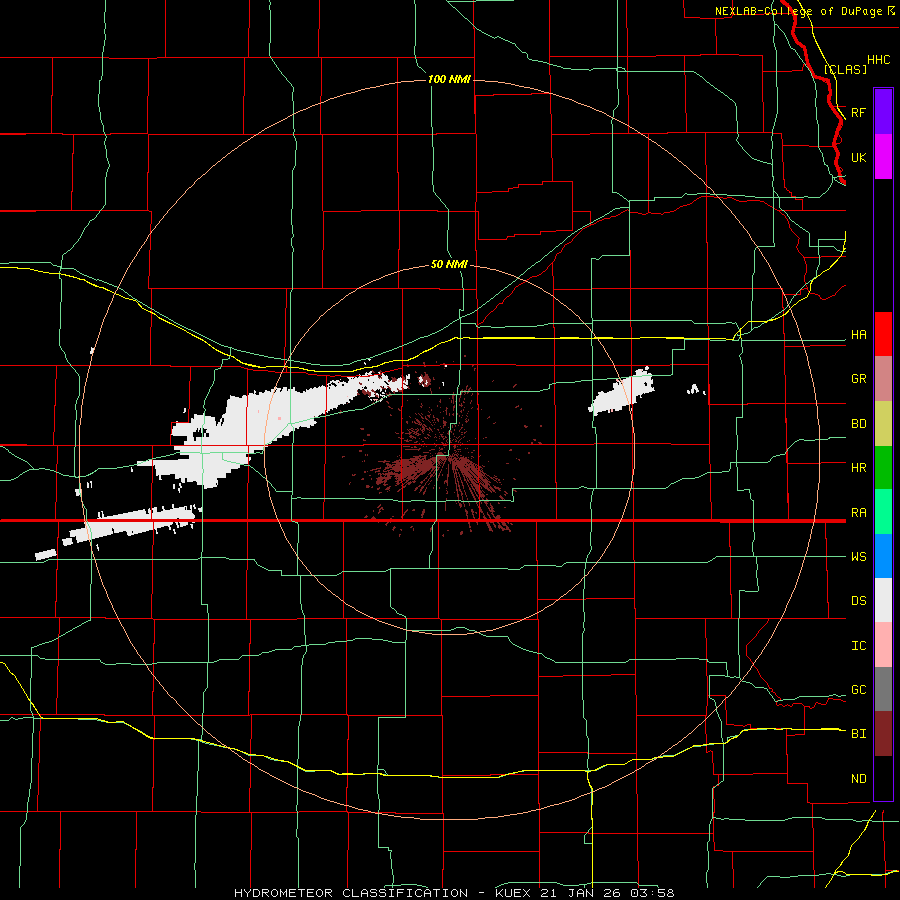Click the BD legend label

tap(858, 424)
